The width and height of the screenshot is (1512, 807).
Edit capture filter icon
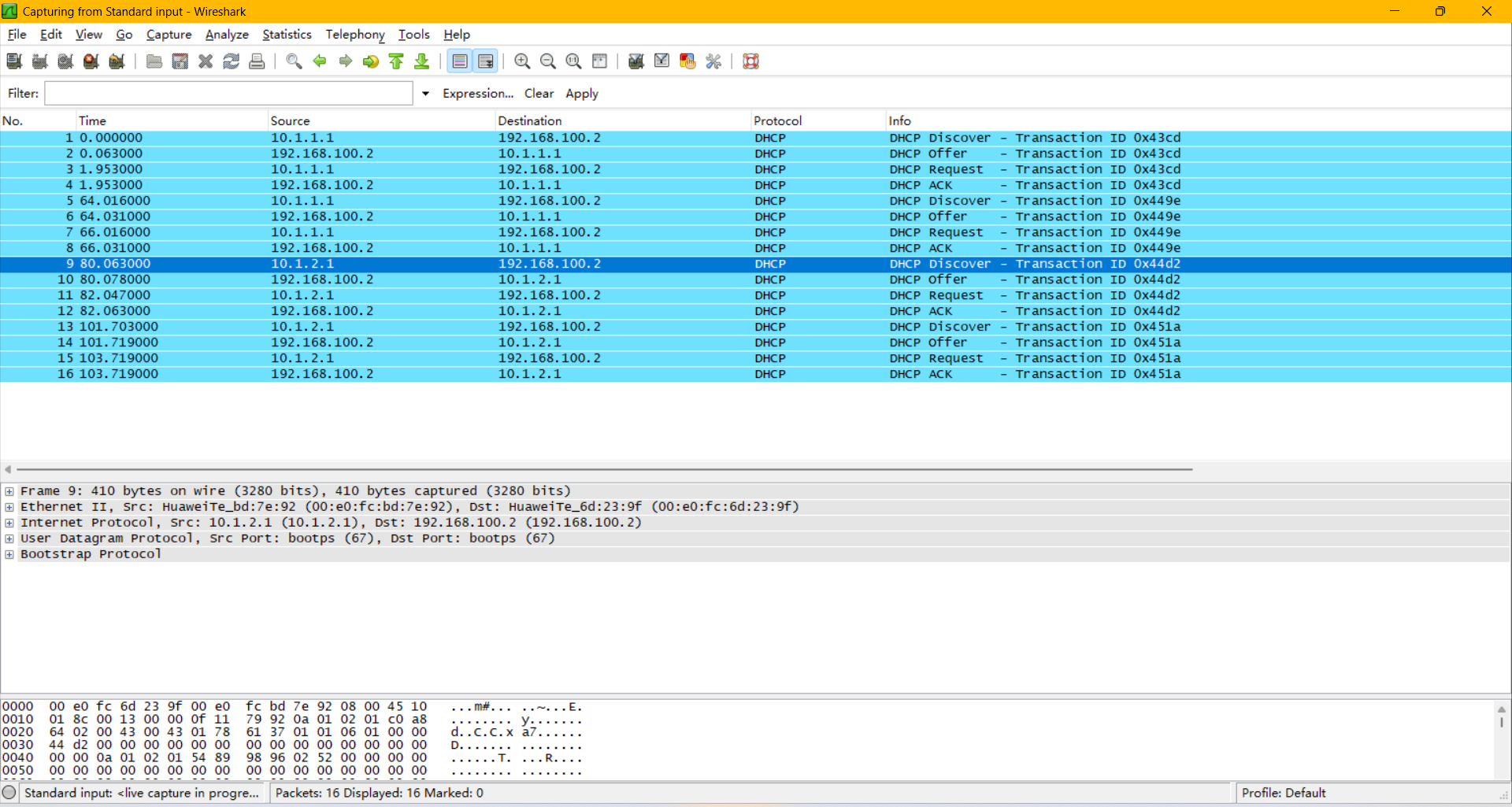[x=636, y=61]
